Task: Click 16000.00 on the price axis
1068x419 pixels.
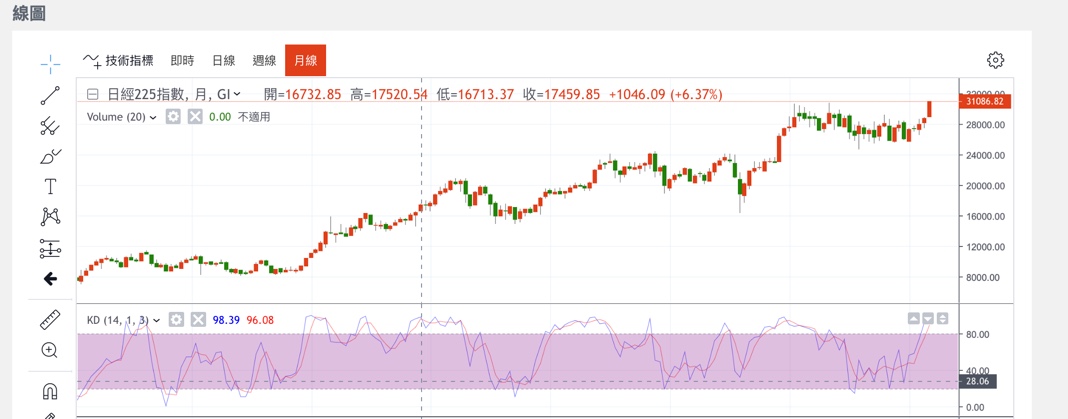Action: 986,217
